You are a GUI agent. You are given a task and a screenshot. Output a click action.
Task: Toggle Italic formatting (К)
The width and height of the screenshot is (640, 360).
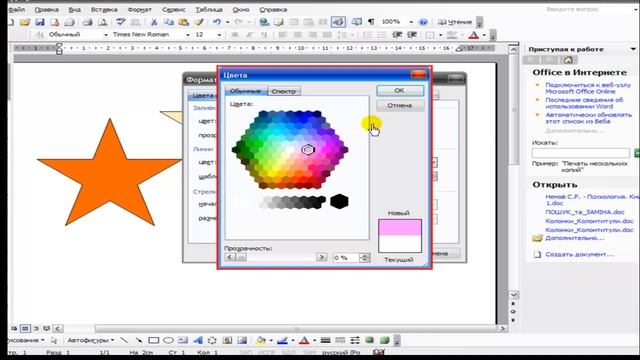click(x=249, y=35)
